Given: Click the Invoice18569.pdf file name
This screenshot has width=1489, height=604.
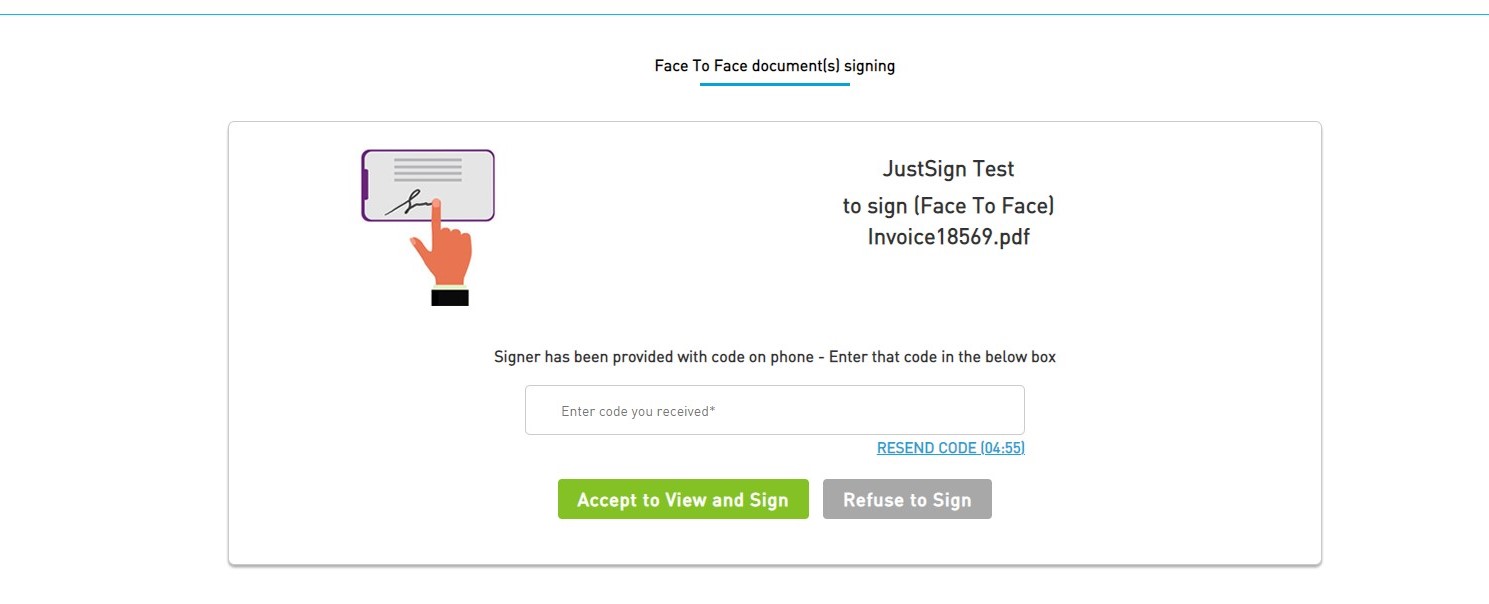Looking at the screenshot, I should [948, 237].
